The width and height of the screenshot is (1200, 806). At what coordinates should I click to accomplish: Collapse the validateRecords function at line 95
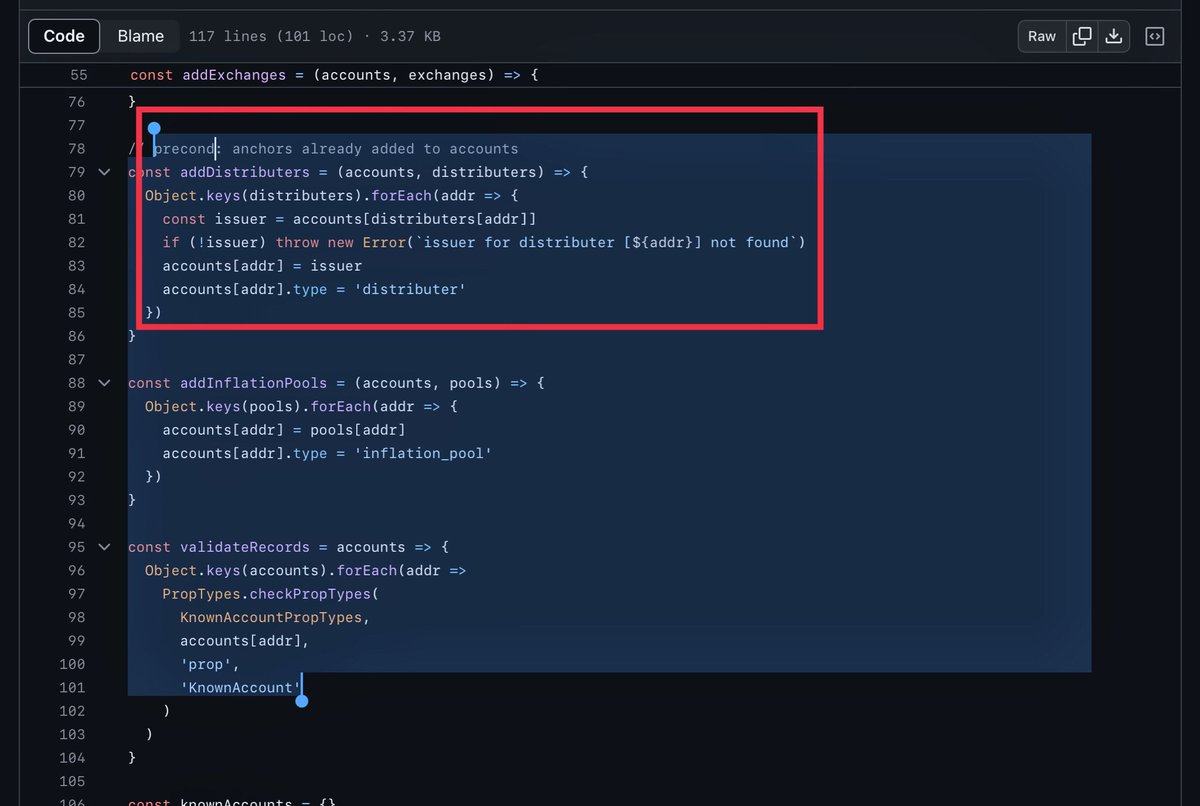104,547
